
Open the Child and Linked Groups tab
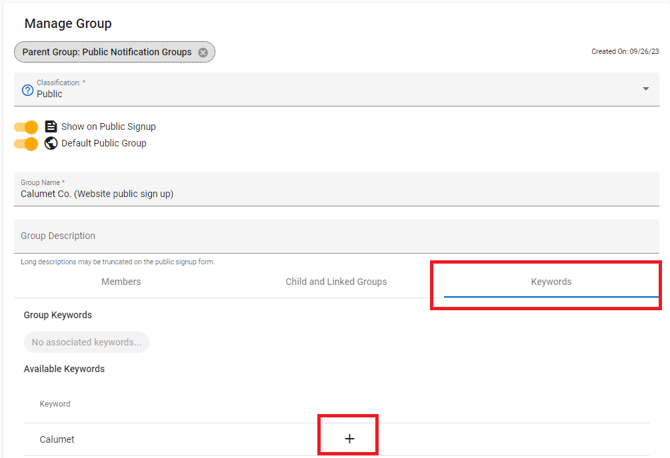(x=336, y=282)
